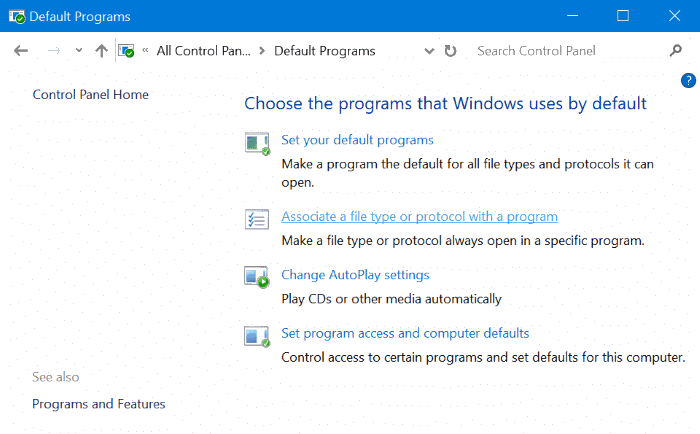Viewport: 700px width, 434px height.
Task: Click description Control access to certain programs
Action: (x=483, y=357)
